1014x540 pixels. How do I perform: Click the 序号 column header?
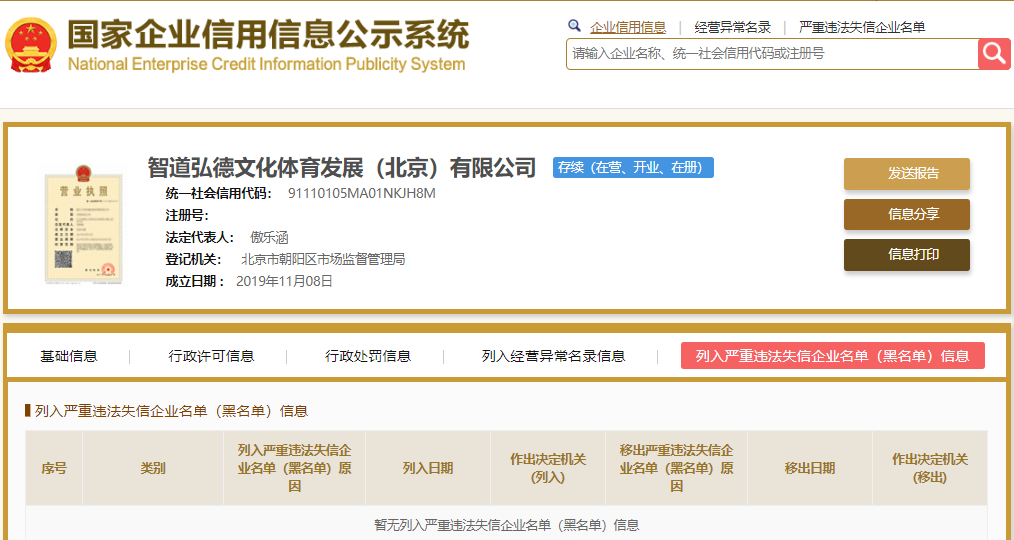pos(54,468)
